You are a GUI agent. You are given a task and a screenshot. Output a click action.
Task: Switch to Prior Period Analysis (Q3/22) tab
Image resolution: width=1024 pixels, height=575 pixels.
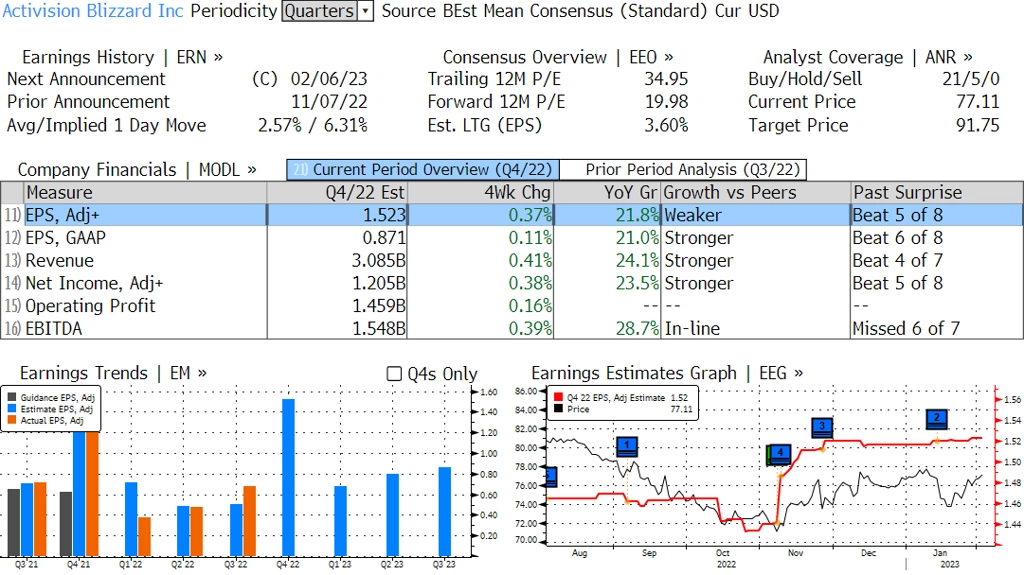point(683,169)
